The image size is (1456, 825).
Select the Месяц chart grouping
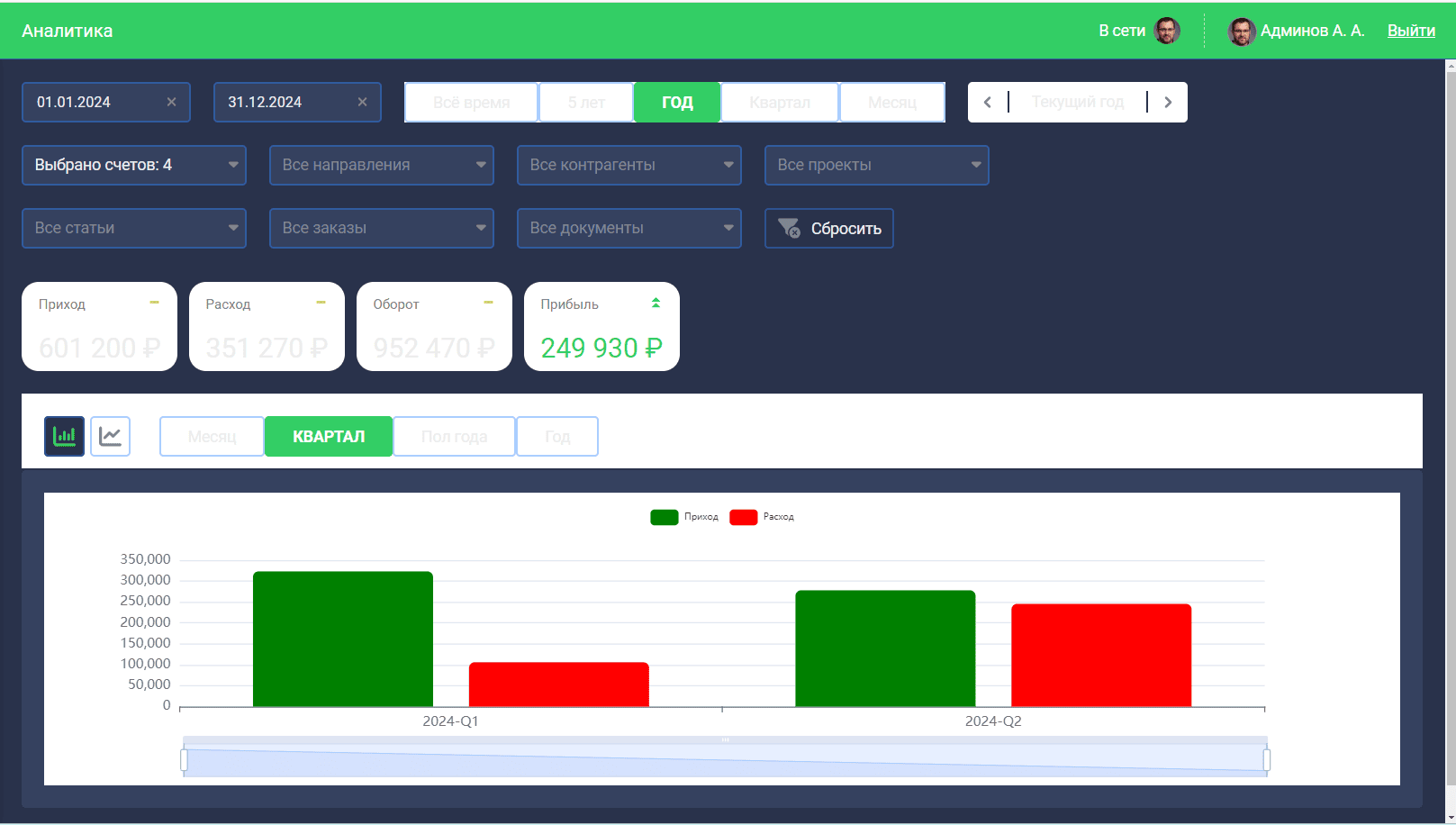coord(212,437)
